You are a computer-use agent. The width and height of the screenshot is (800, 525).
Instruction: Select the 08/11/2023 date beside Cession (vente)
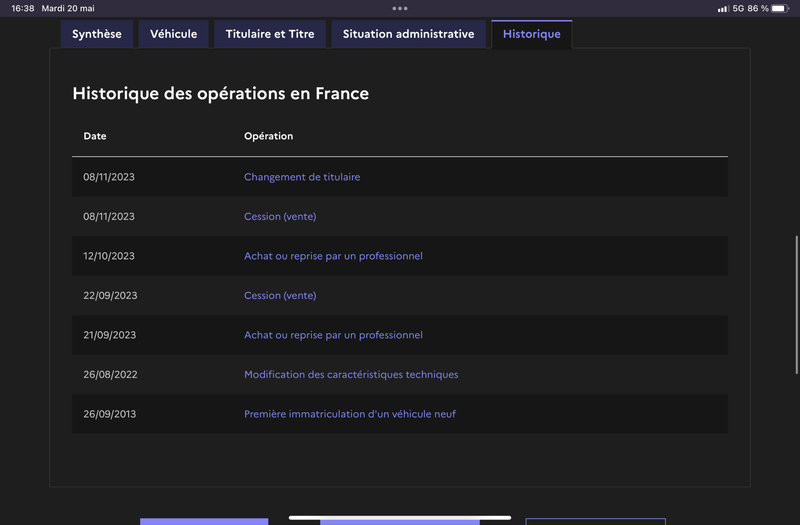click(x=109, y=216)
